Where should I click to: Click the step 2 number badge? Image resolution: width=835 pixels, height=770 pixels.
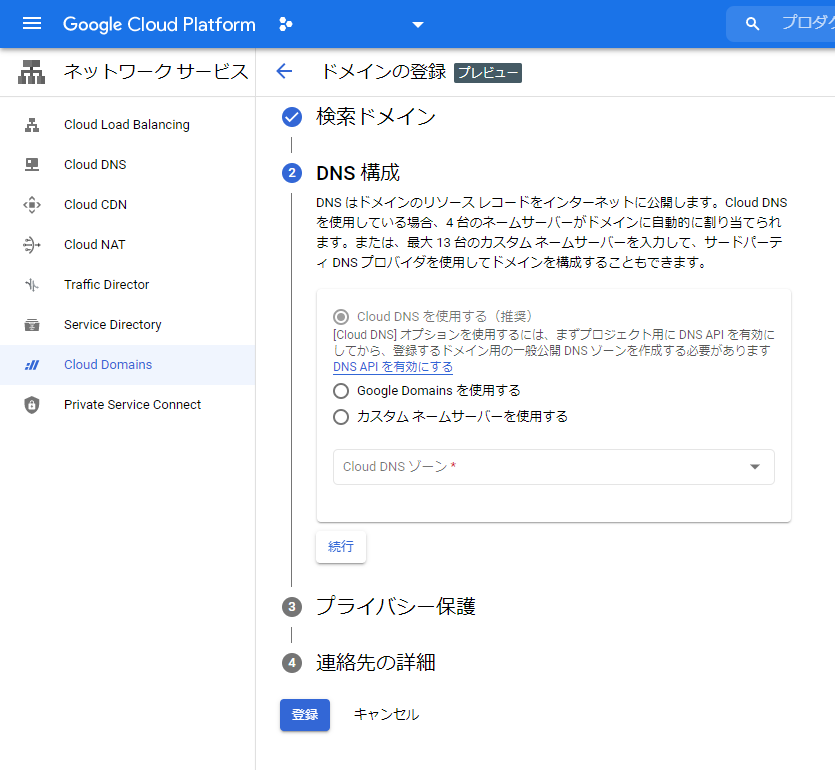[292, 173]
